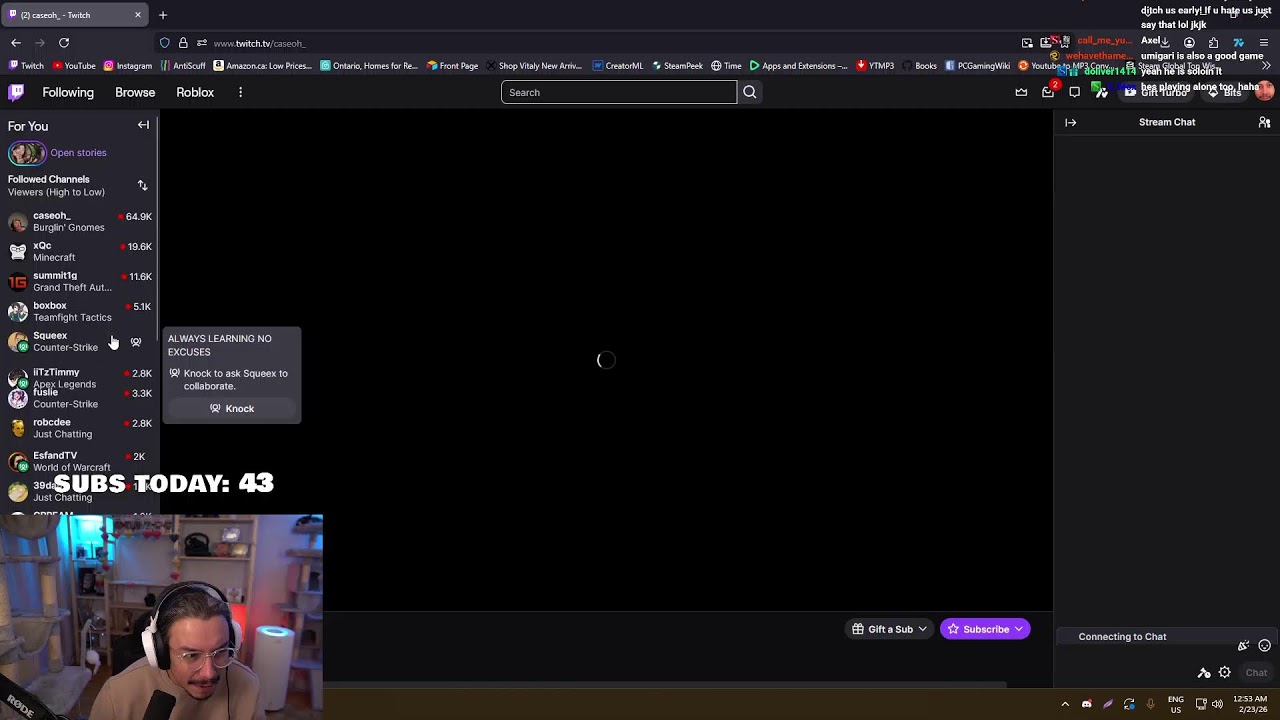
Task: Click the search magnifier button
Action: [749, 92]
